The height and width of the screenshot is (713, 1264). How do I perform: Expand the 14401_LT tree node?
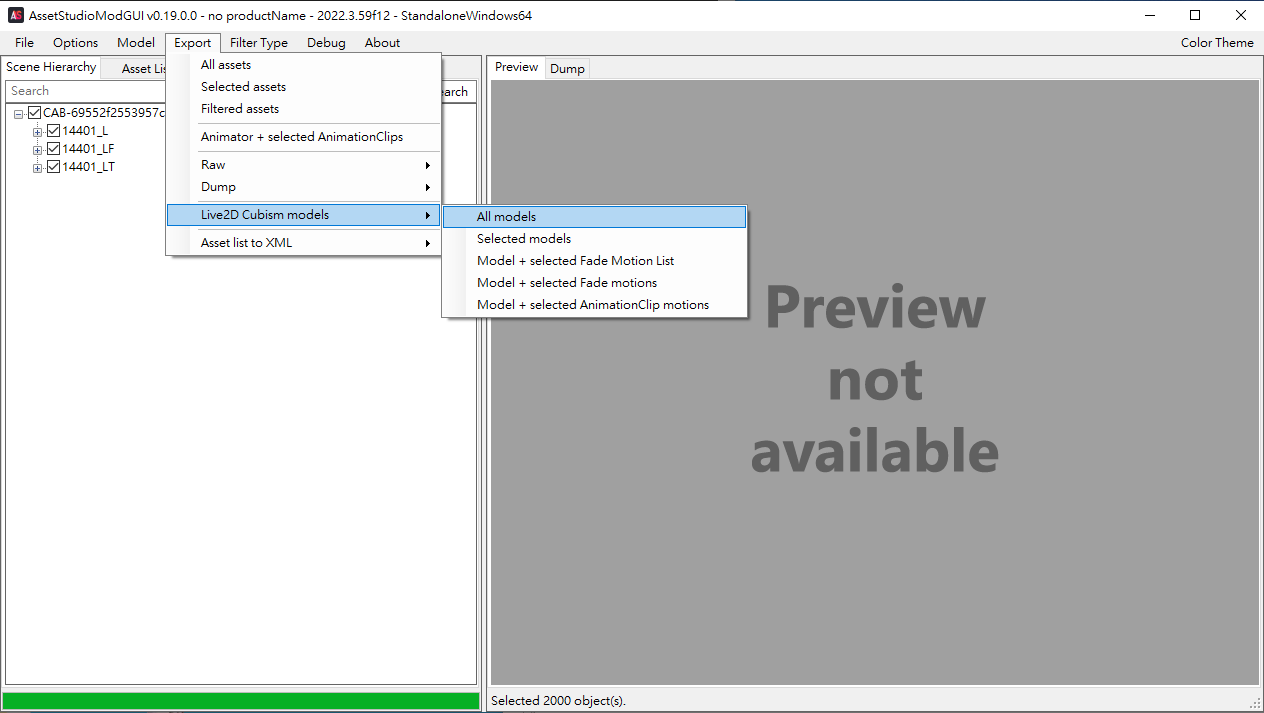coord(38,168)
